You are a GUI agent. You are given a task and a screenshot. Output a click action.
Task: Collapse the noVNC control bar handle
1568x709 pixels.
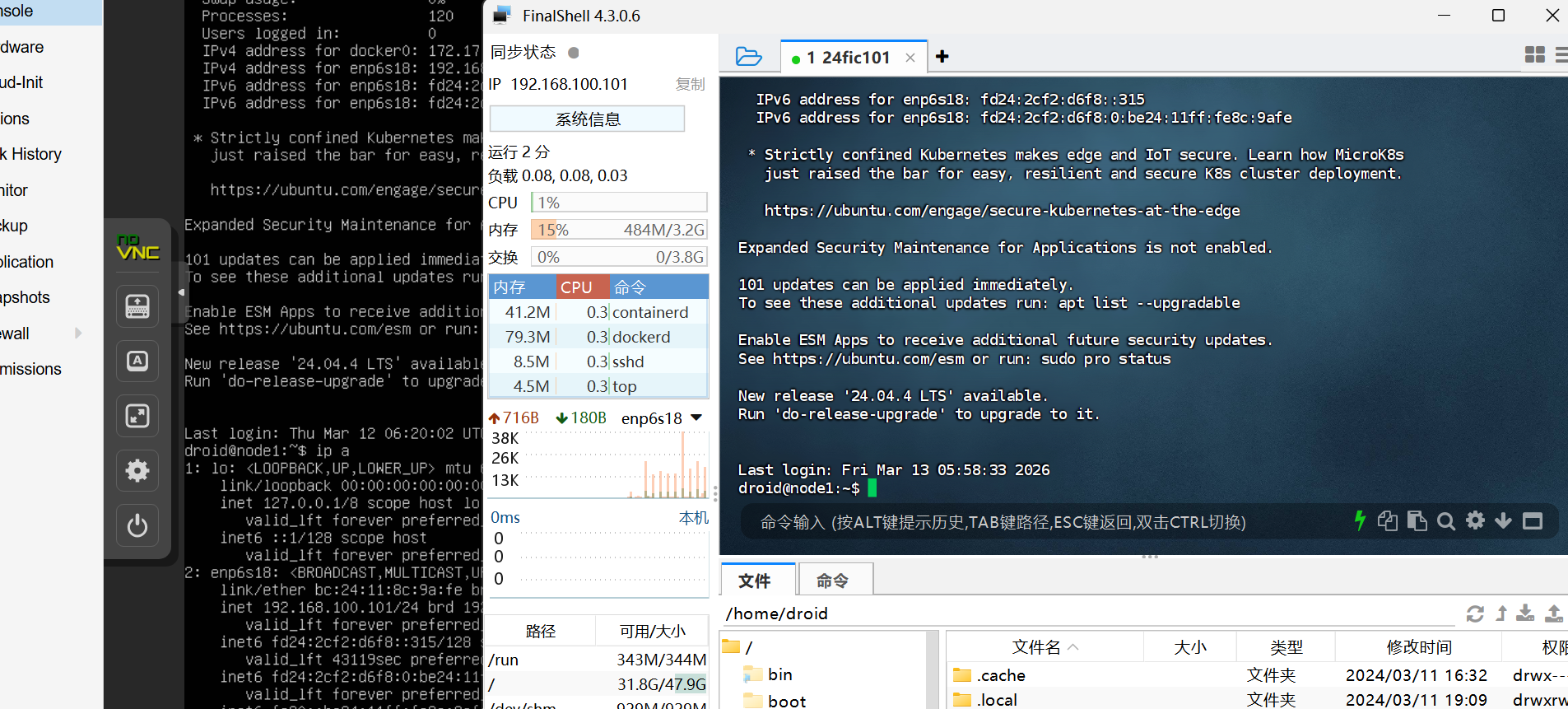182,292
